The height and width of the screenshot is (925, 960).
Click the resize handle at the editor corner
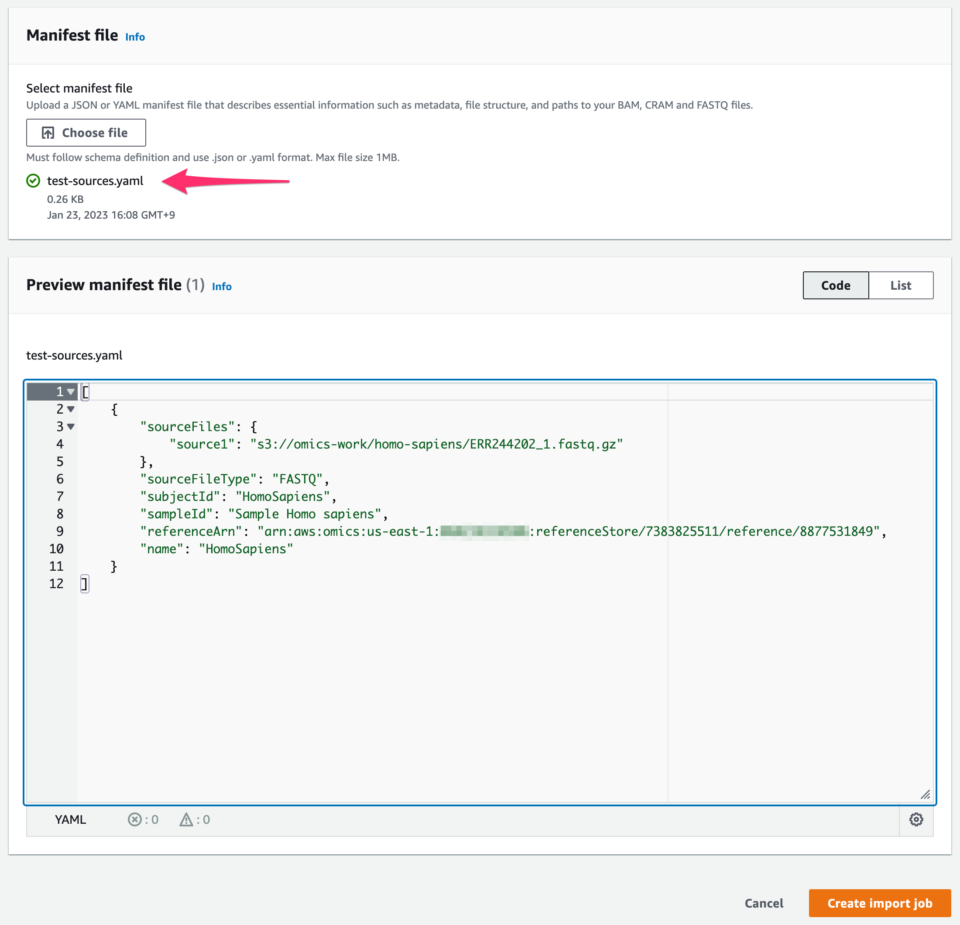click(x=926, y=795)
